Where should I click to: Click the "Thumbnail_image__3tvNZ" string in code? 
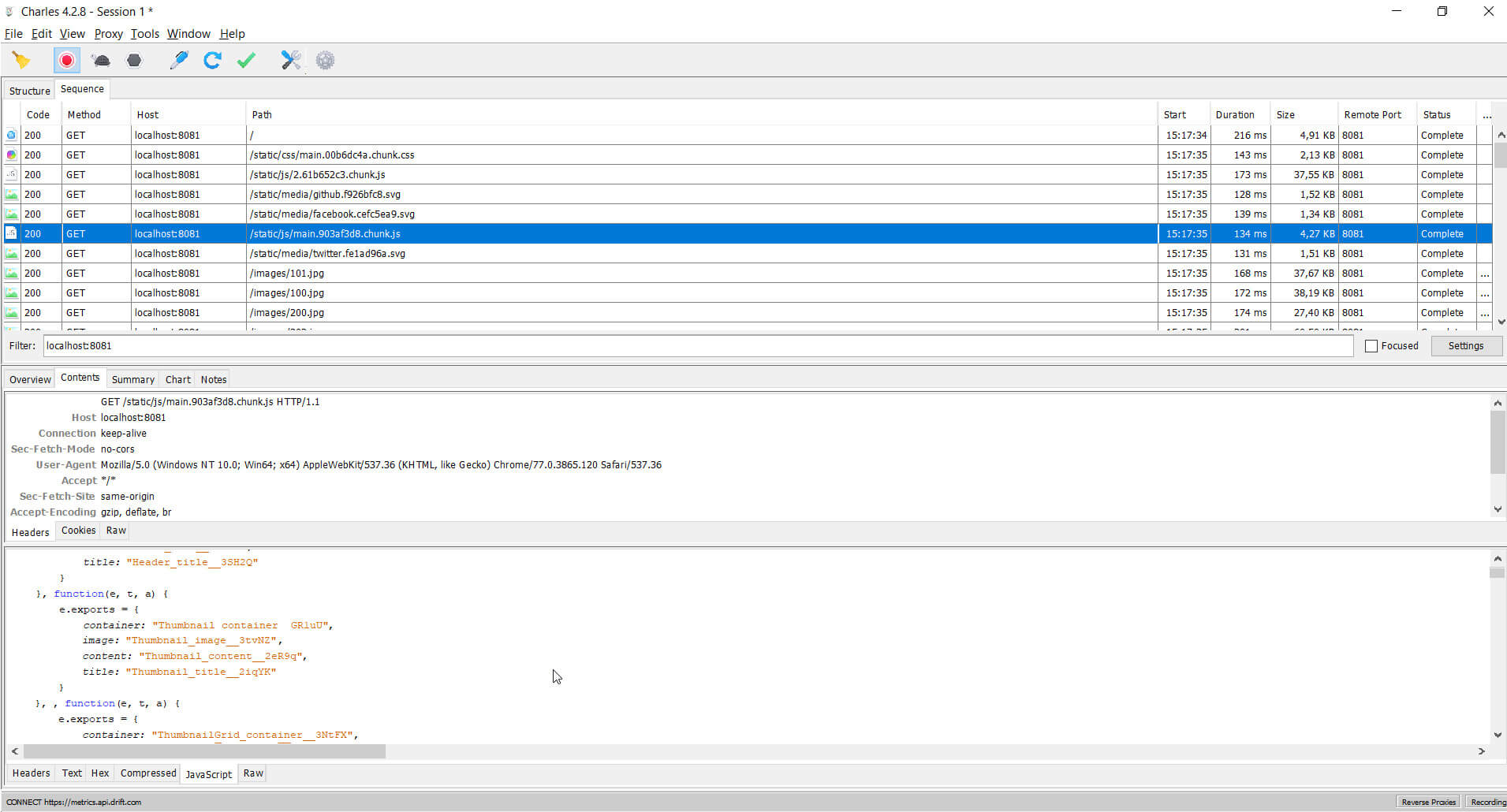pyautogui.click(x=202, y=640)
